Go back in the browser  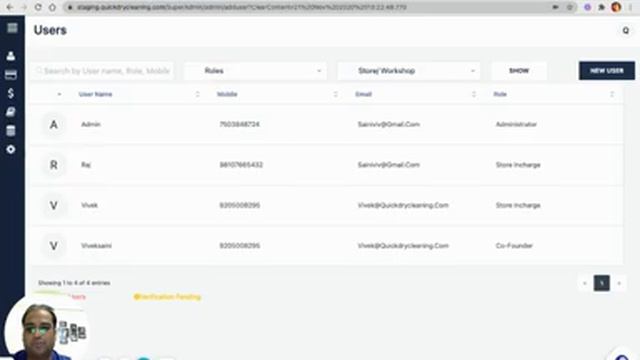(10, 7)
